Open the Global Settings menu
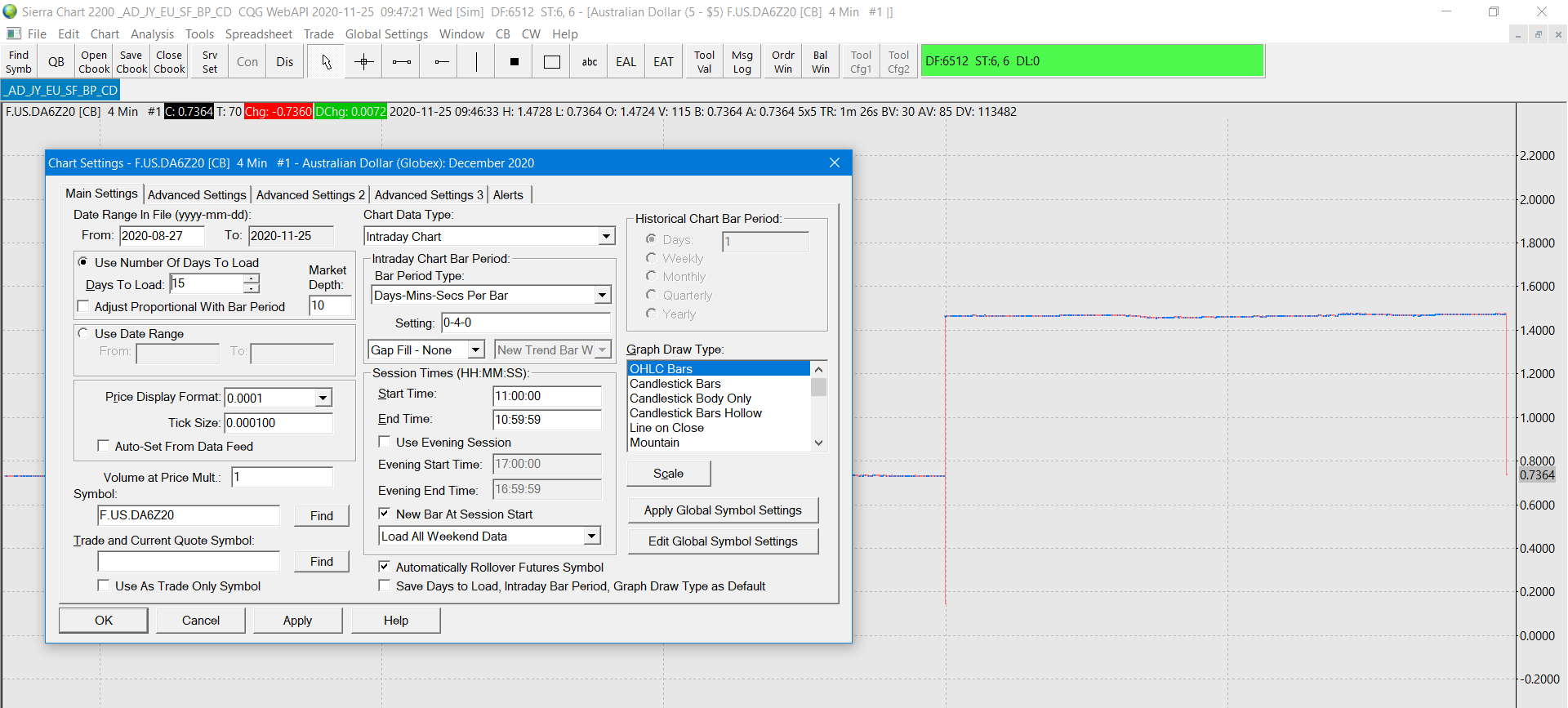Viewport: 1568px width, 708px height. click(386, 34)
